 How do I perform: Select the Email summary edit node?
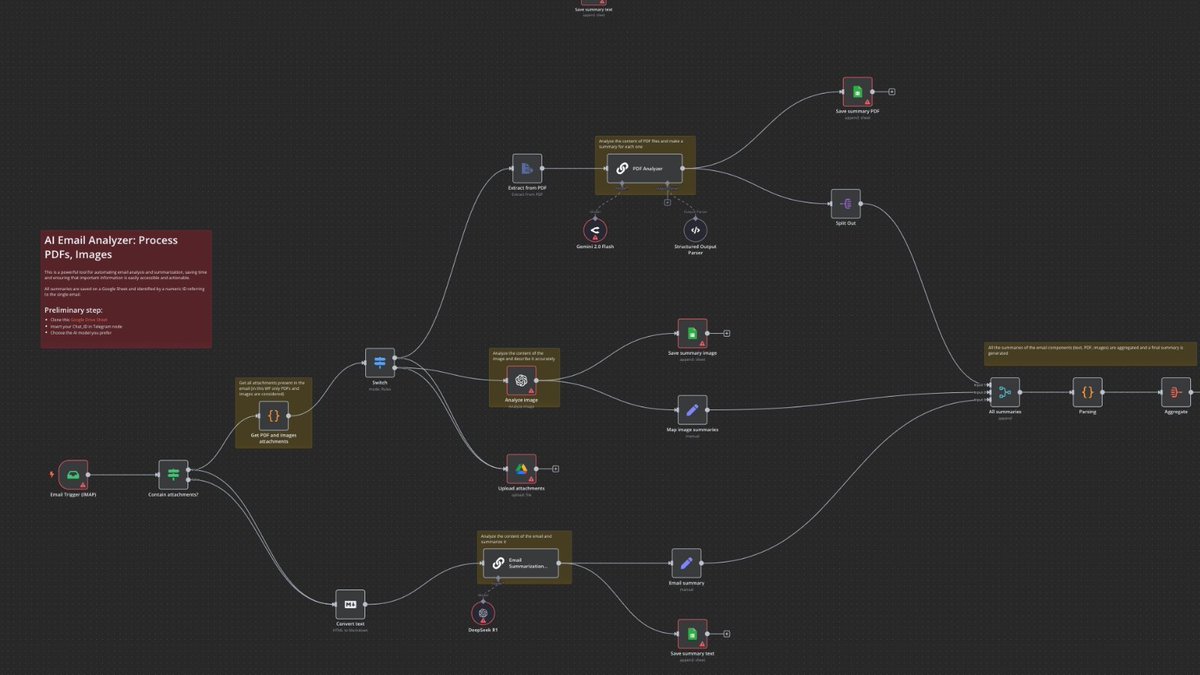pyautogui.click(x=686, y=564)
